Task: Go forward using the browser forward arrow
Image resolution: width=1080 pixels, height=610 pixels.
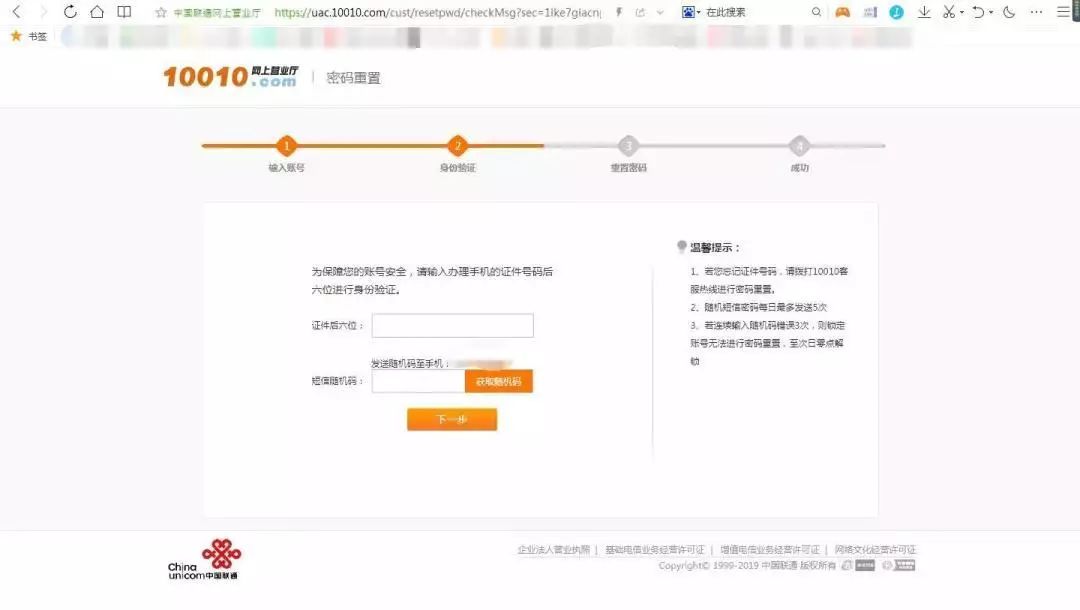Action: pos(43,12)
